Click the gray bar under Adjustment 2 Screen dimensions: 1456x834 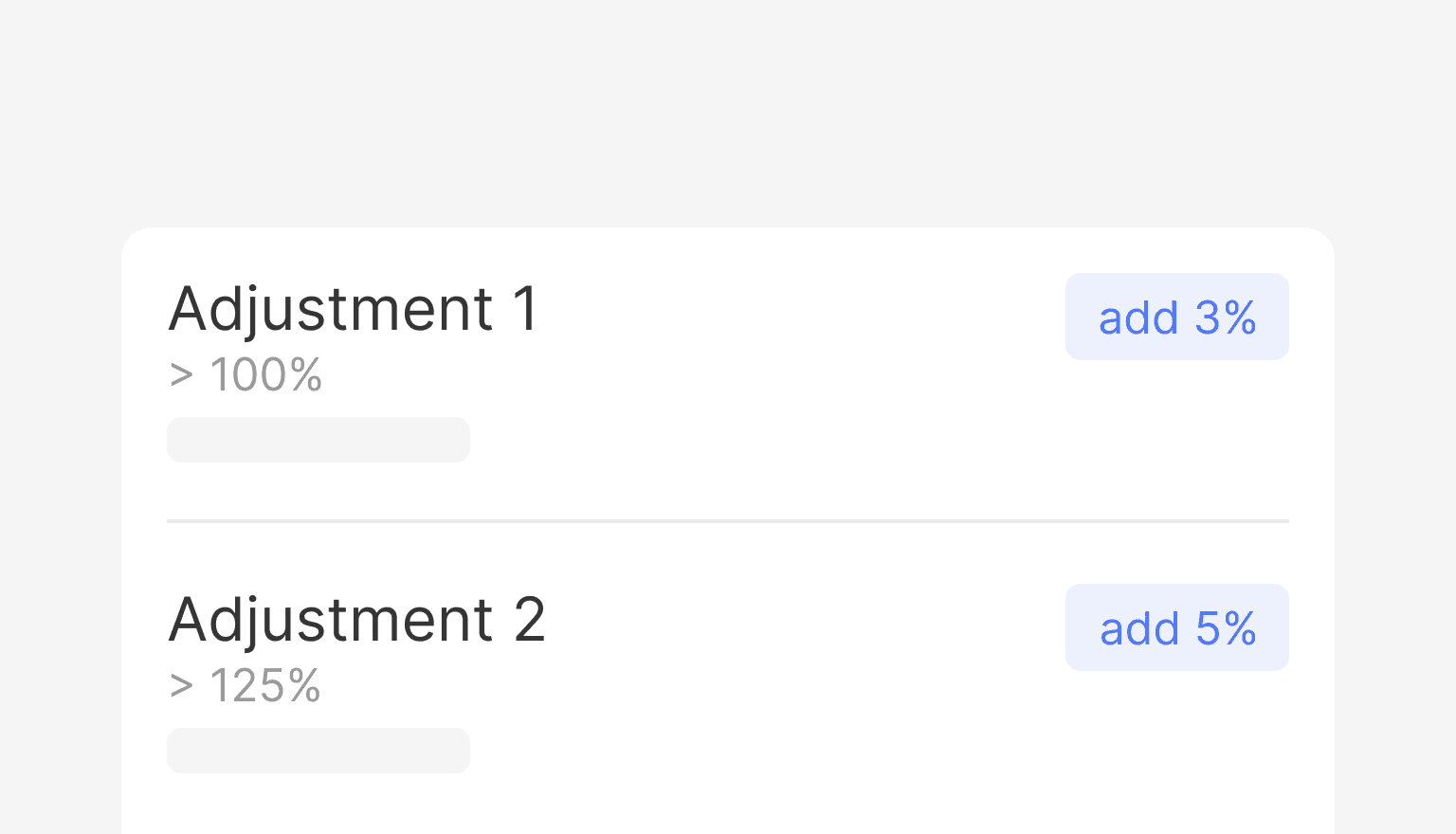point(318,751)
